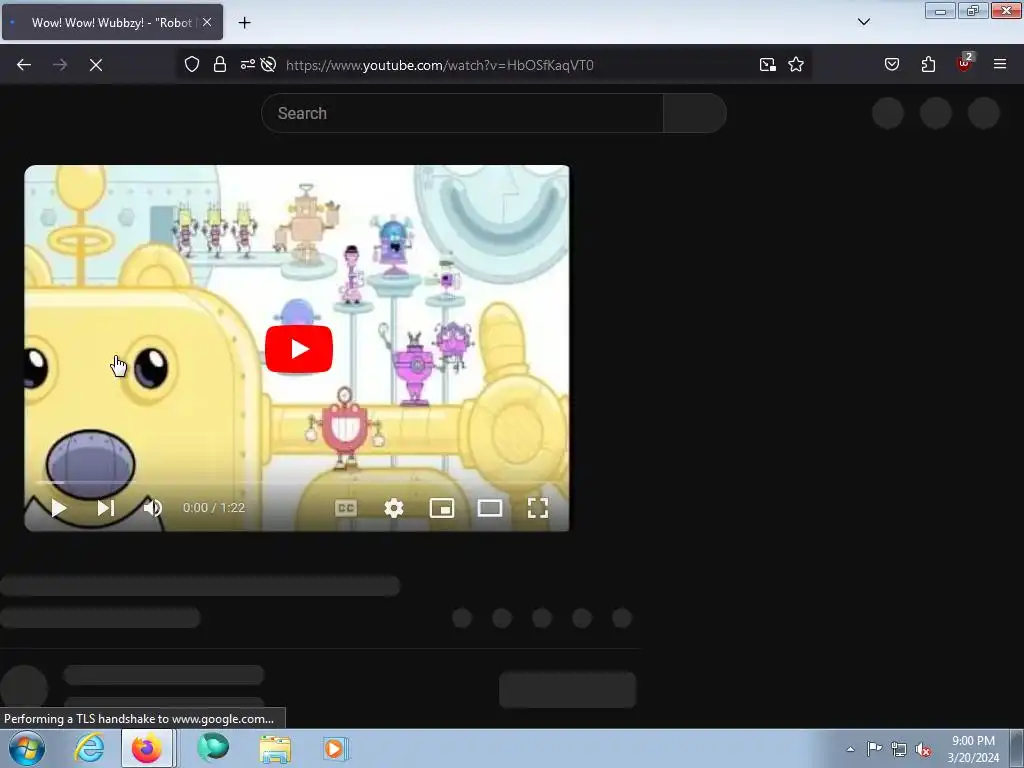Enable theater mode view
This screenshot has height=768, width=1024.
coord(490,508)
